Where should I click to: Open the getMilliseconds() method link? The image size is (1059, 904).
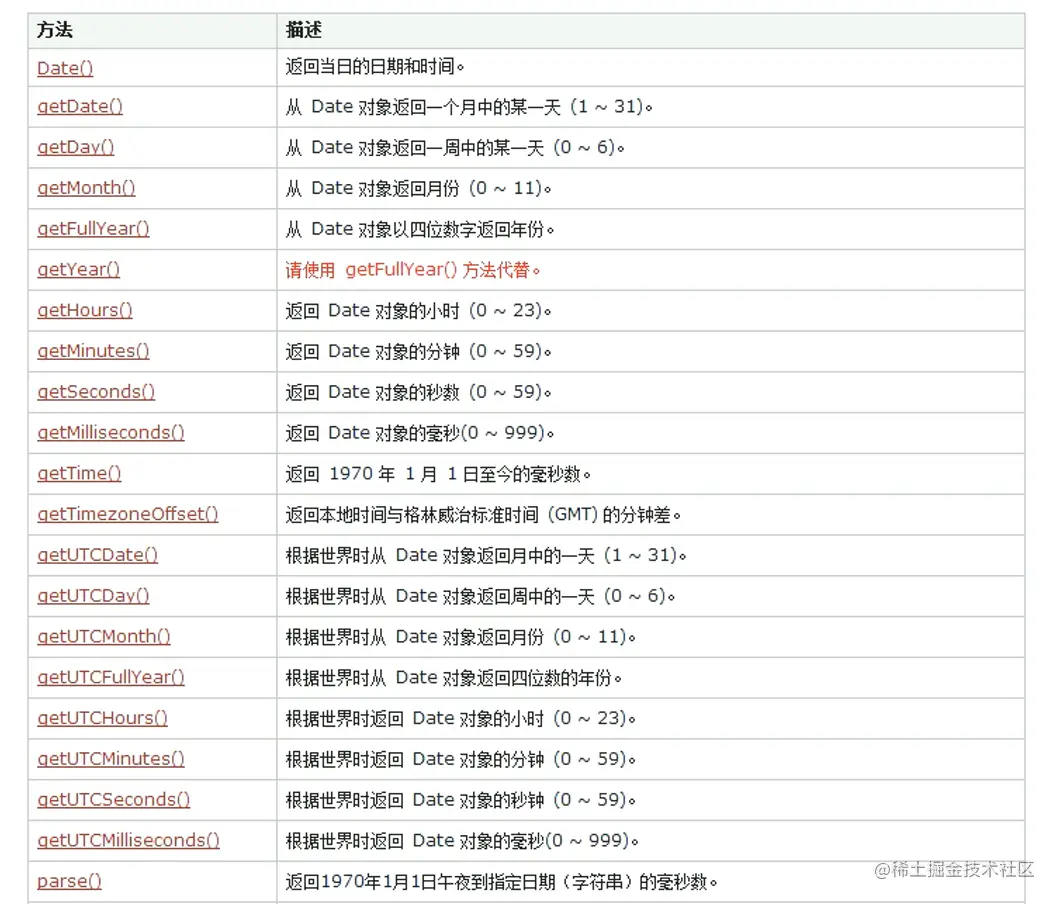111,432
